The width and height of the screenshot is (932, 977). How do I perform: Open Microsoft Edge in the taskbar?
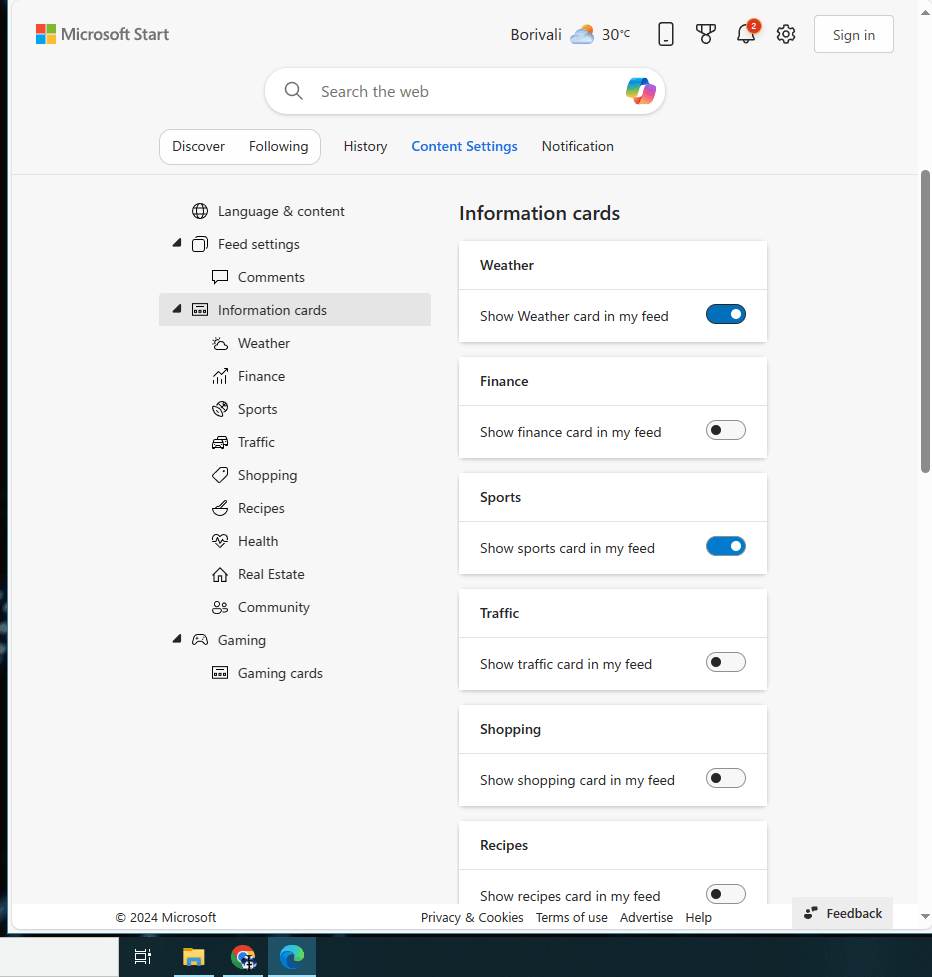tap(292, 956)
